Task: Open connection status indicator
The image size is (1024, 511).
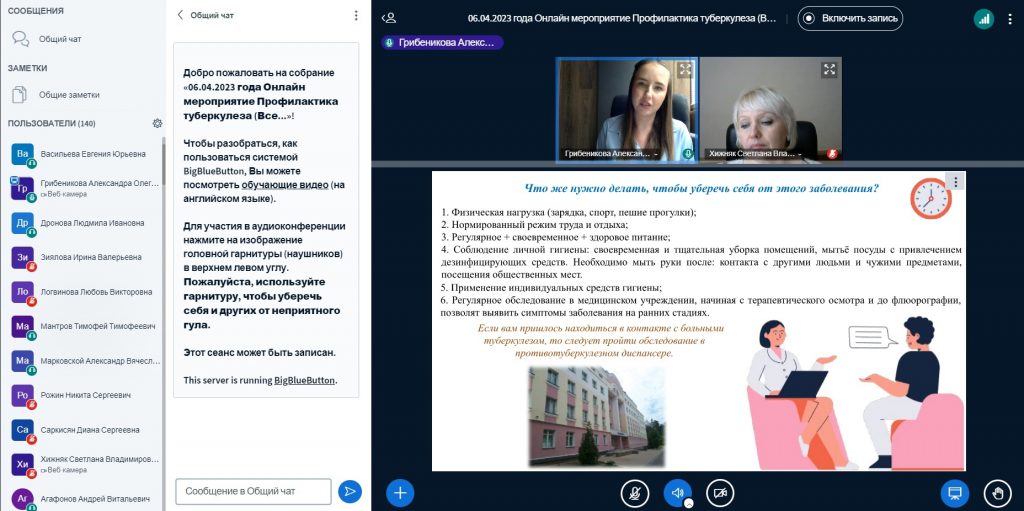Action: (x=984, y=18)
